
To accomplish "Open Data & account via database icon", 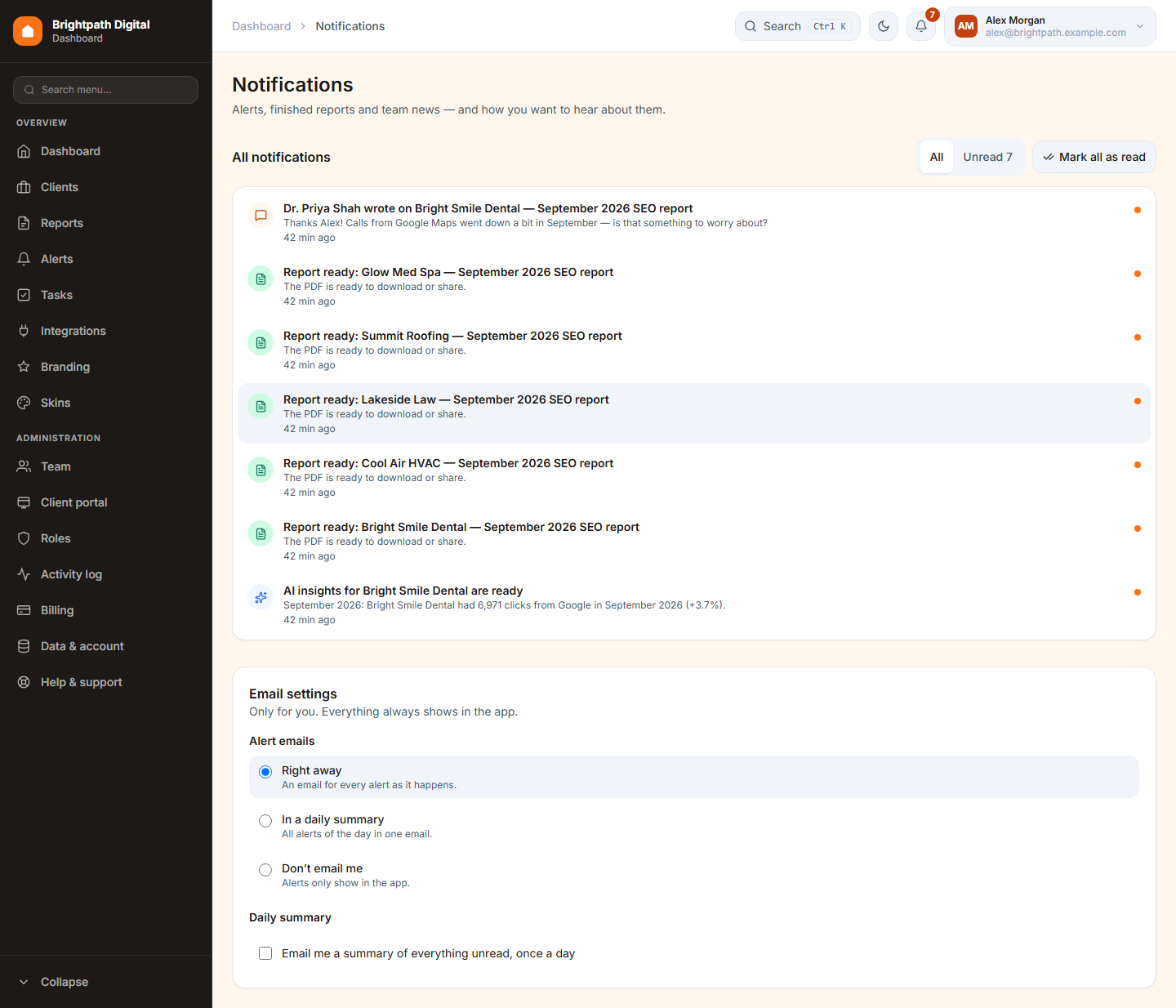I will 24,646.
